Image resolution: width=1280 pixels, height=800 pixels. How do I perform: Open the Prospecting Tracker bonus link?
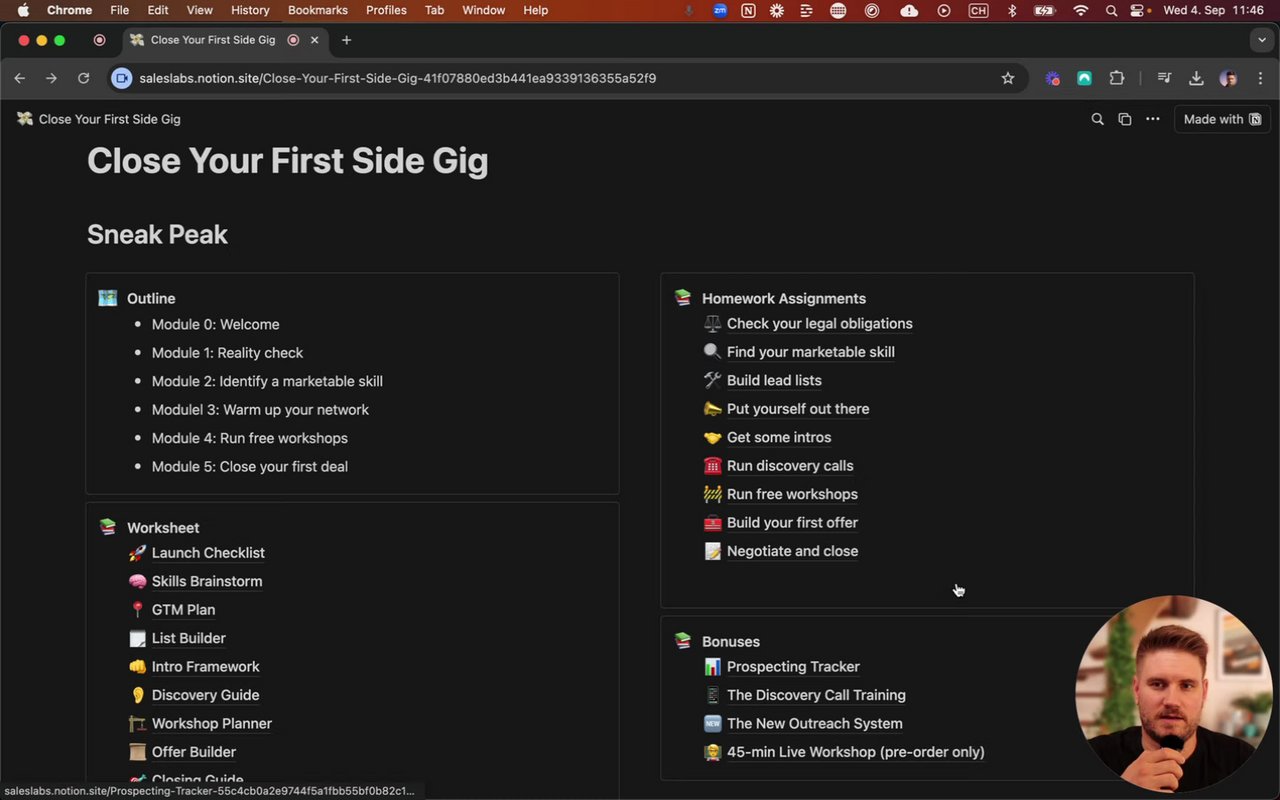coord(793,667)
